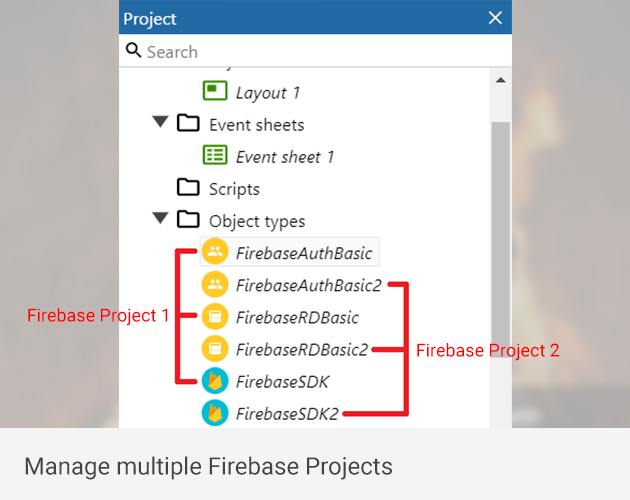630x500 pixels.
Task: Collapse the Object types folder
Action: pyautogui.click(x=160, y=219)
